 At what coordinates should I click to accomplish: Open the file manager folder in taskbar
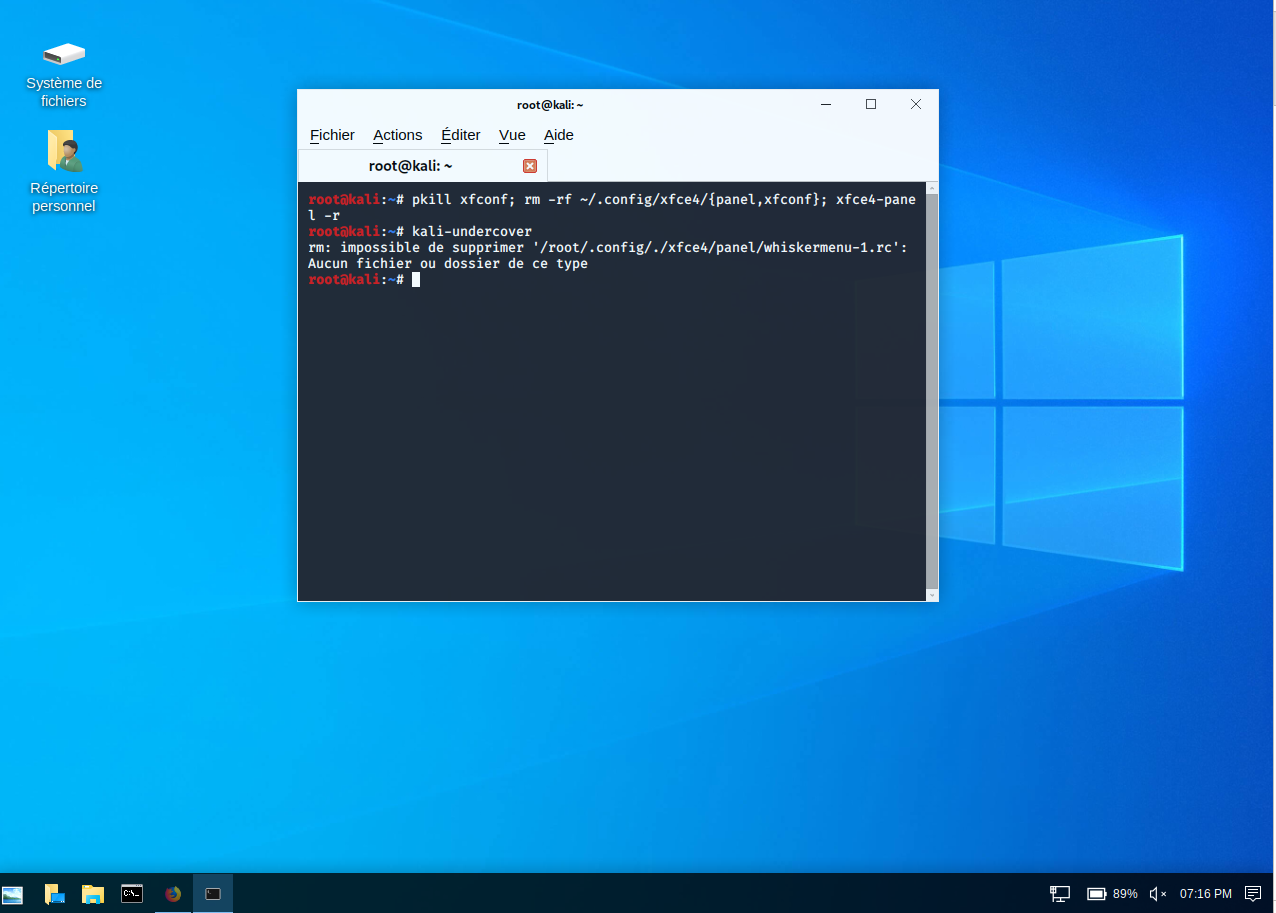[93, 894]
